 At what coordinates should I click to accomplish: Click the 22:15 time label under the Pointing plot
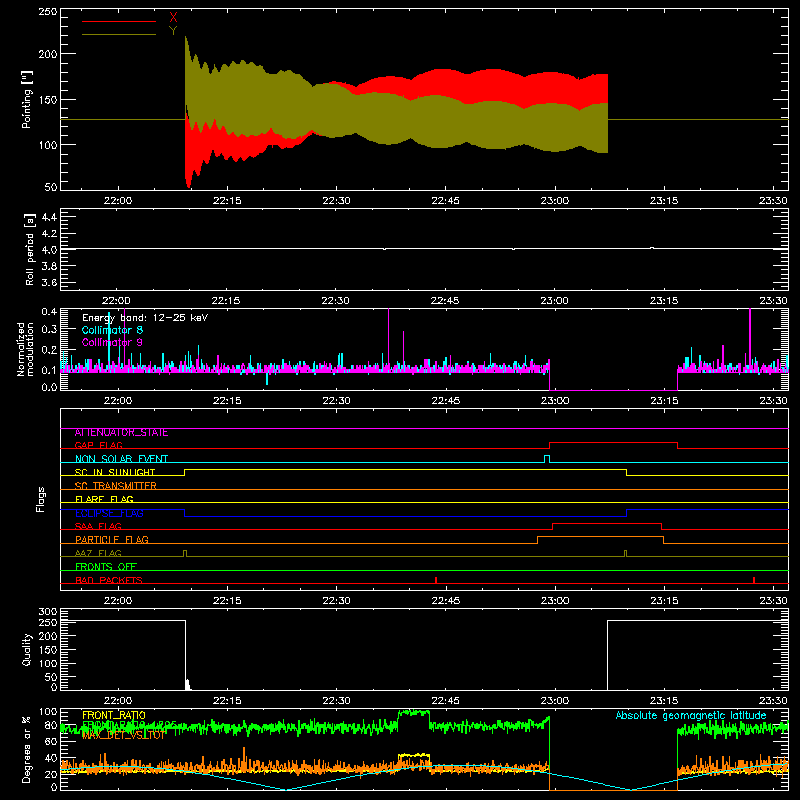coord(227,201)
